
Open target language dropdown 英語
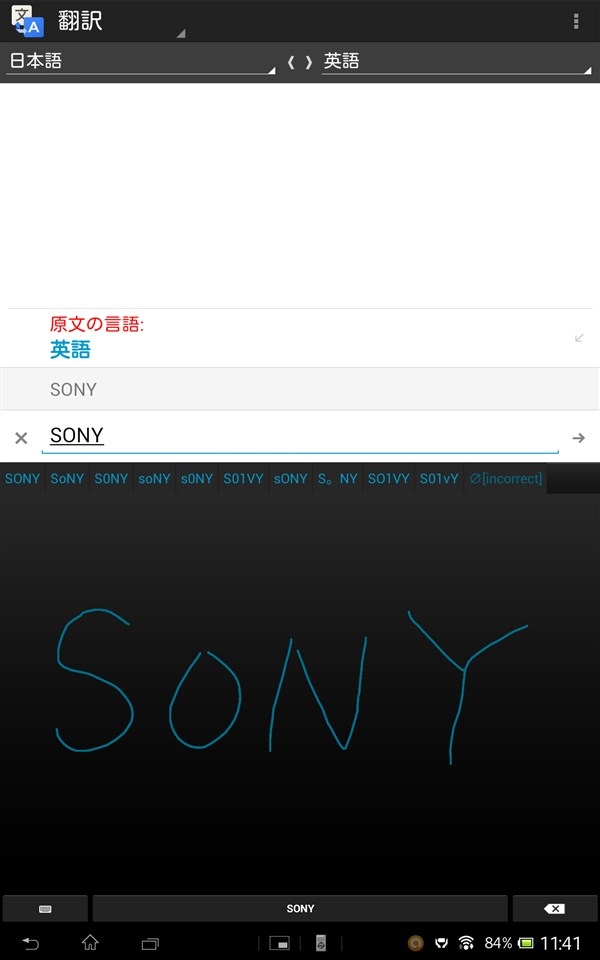point(457,61)
